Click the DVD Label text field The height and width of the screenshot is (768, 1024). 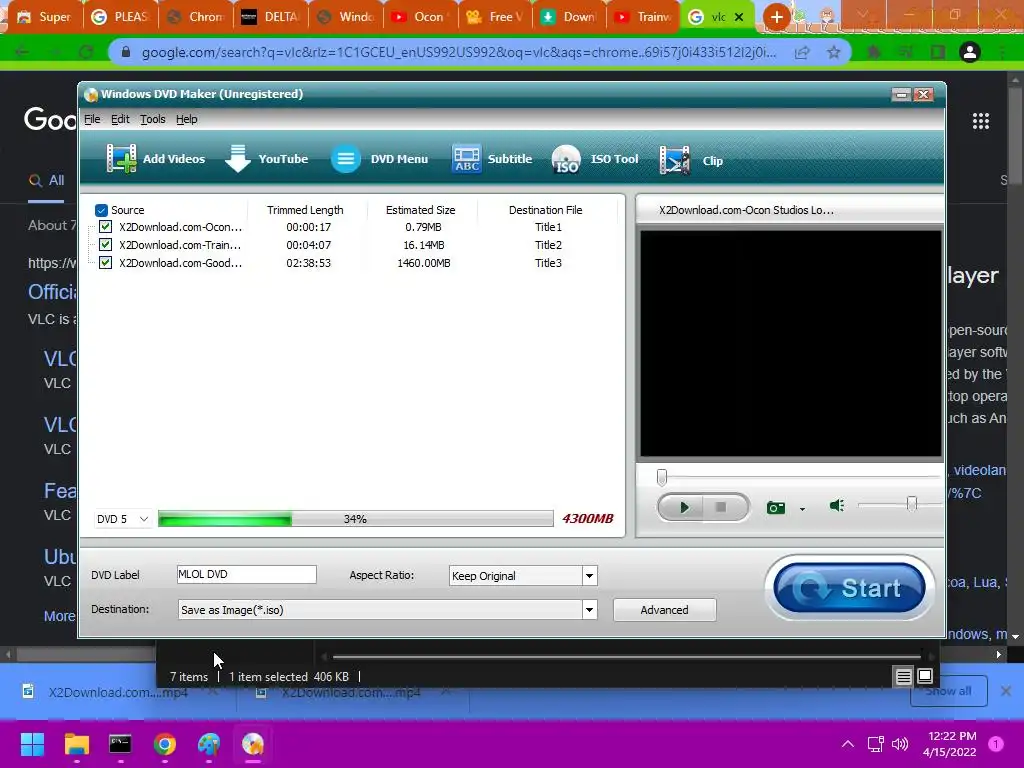[x=247, y=575]
